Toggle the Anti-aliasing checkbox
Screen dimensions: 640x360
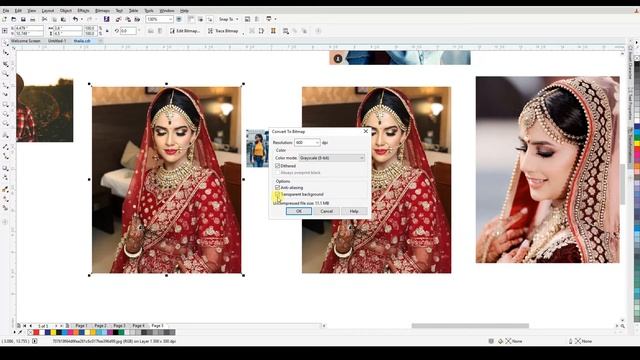tap(278, 187)
